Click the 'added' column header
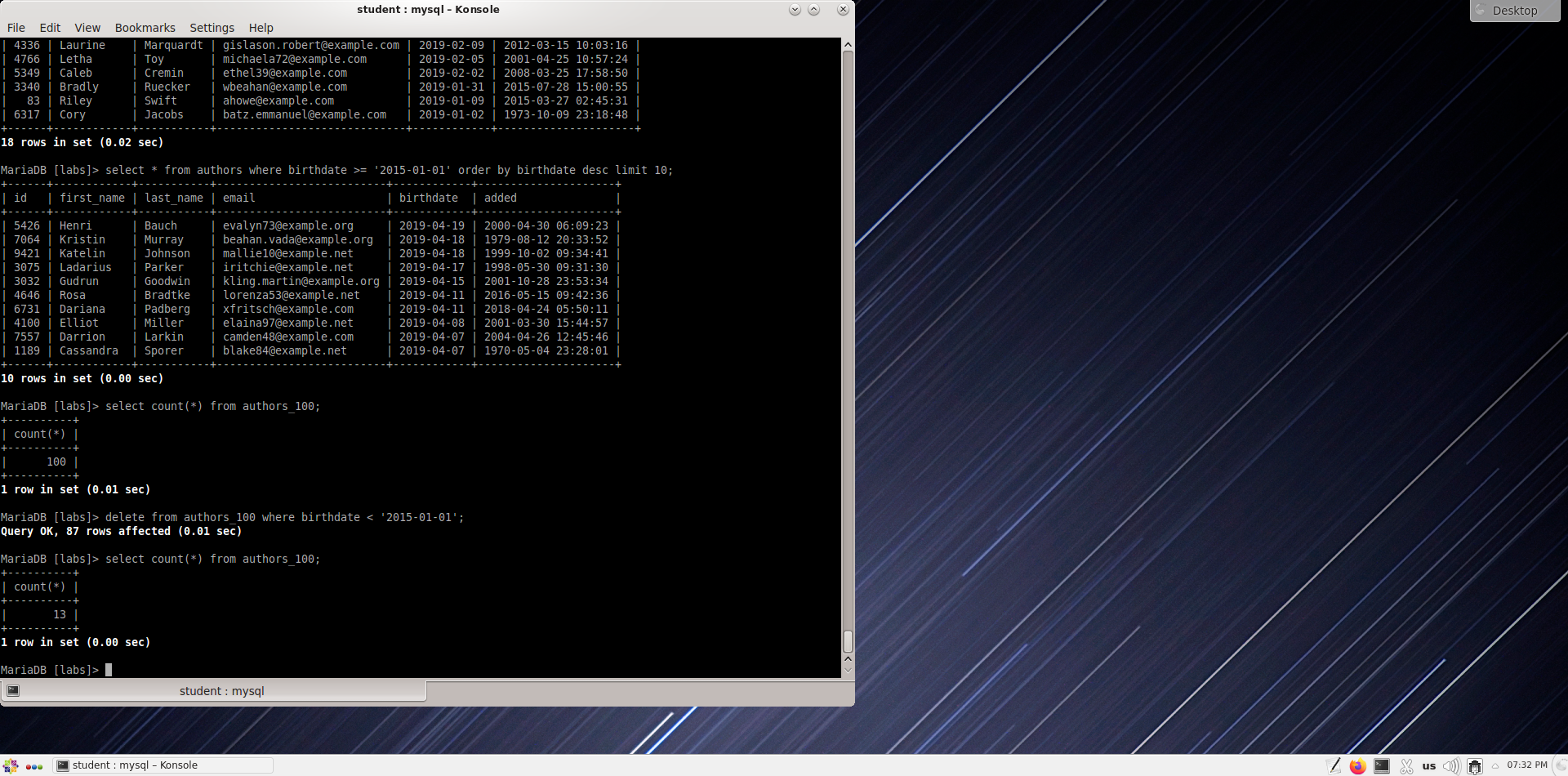1568x776 pixels. (501, 198)
